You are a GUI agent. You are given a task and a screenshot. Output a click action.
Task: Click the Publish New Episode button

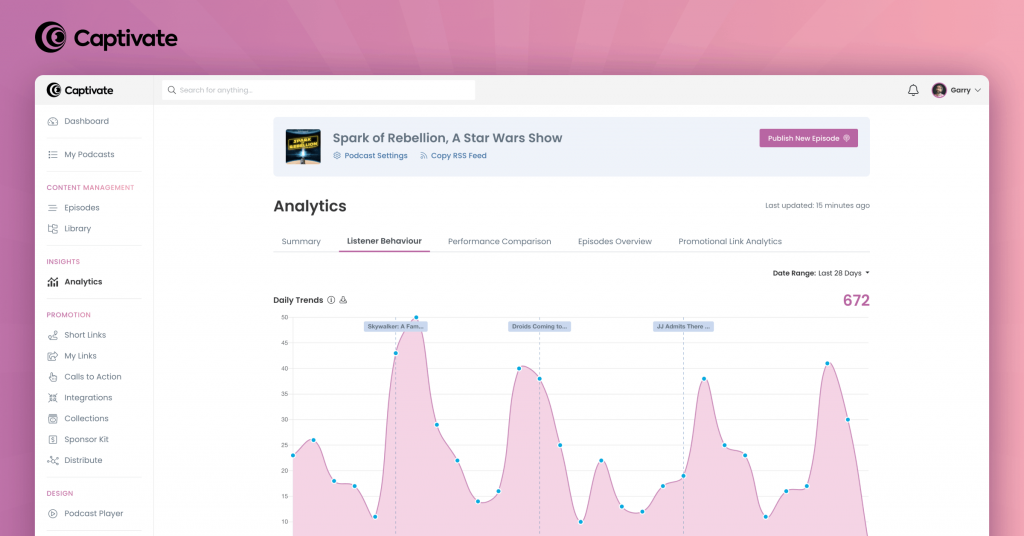click(x=808, y=138)
